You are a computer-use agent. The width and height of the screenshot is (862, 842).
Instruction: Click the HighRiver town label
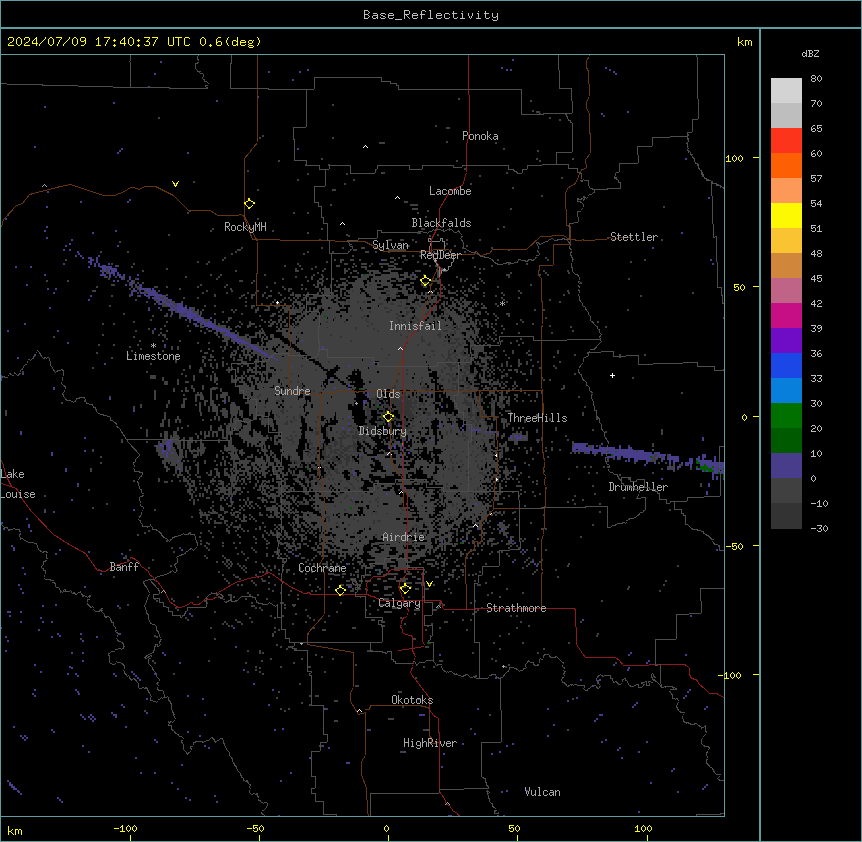pos(430,743)
